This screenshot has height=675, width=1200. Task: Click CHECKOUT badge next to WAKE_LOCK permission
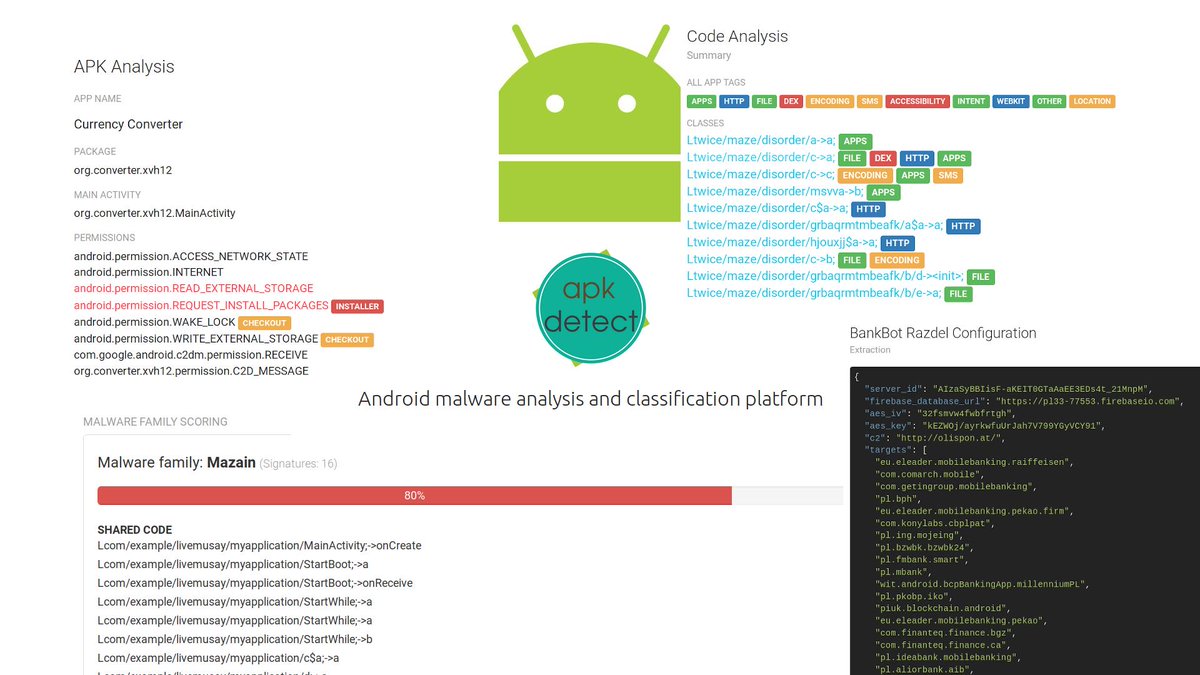tap(264, 323)
